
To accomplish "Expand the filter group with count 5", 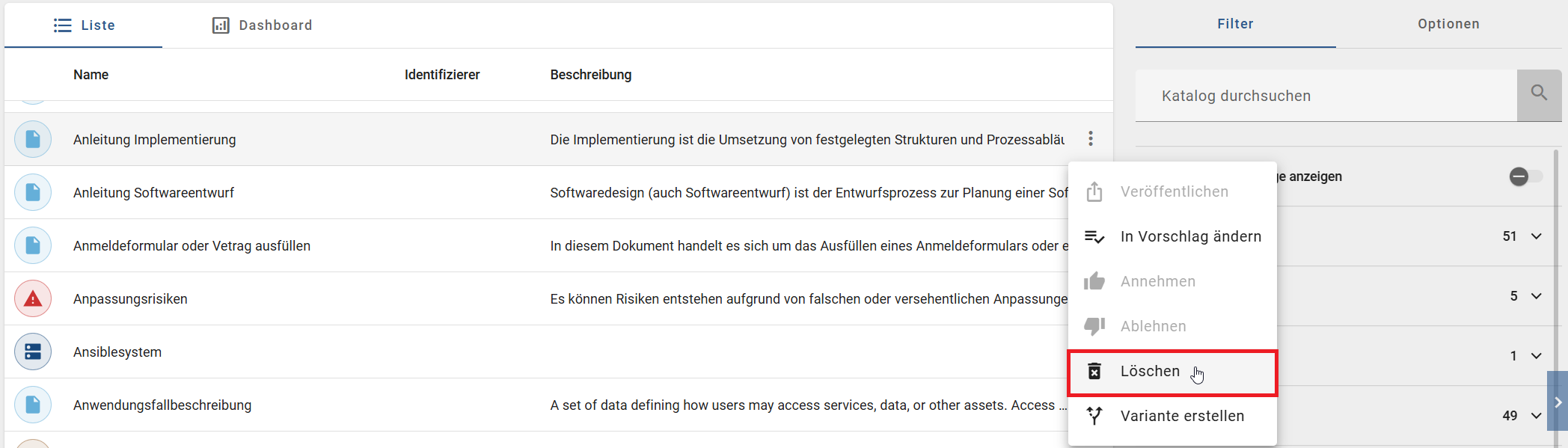I will coord(1536,296).
